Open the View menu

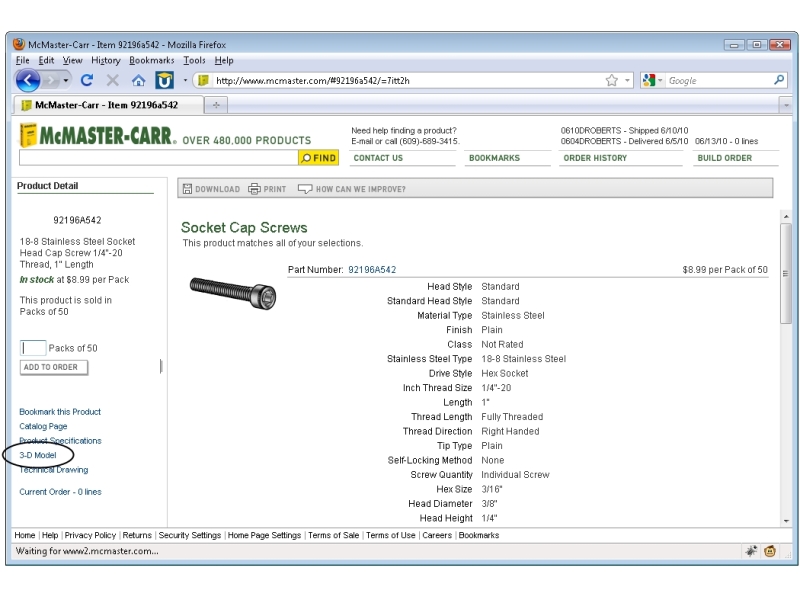72,60
